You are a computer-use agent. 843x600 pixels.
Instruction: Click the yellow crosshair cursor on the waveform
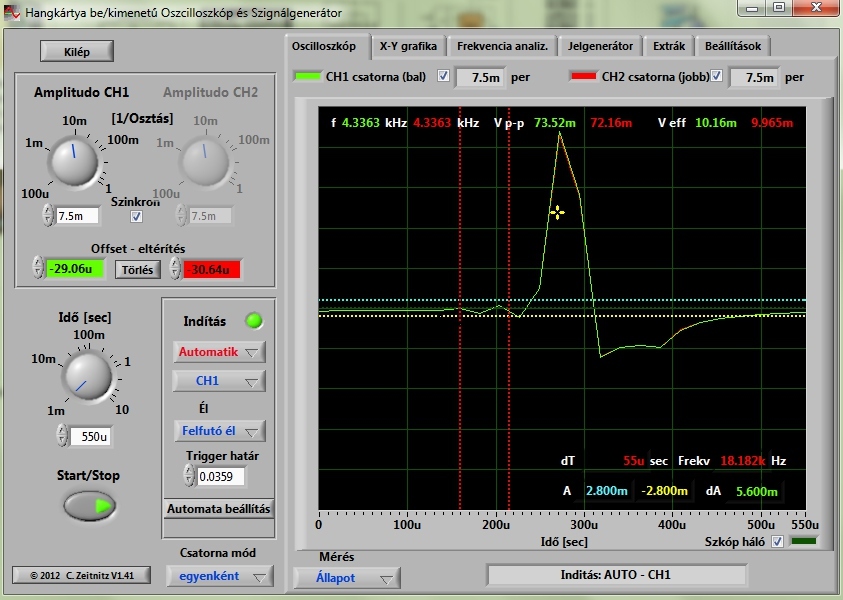[557, 213]
